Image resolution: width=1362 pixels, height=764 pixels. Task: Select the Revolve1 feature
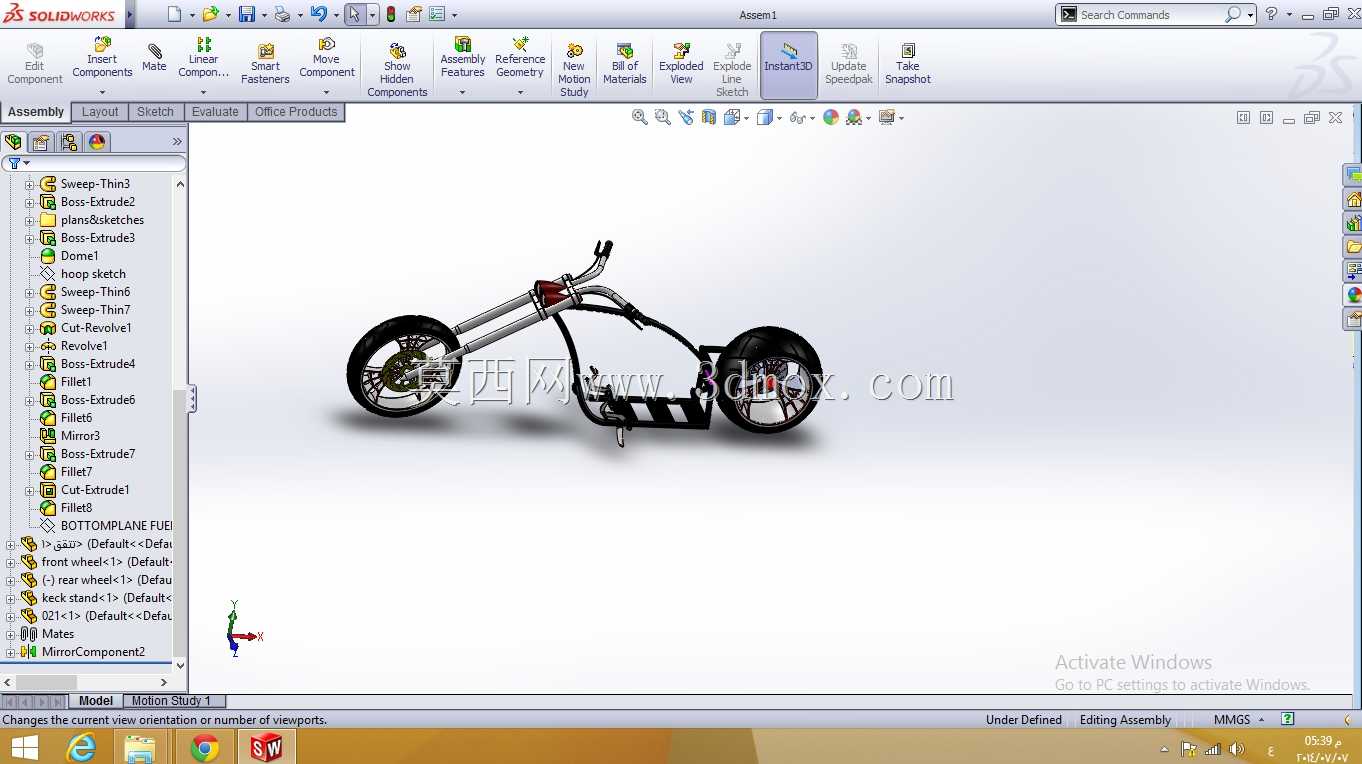coord(84,346)
